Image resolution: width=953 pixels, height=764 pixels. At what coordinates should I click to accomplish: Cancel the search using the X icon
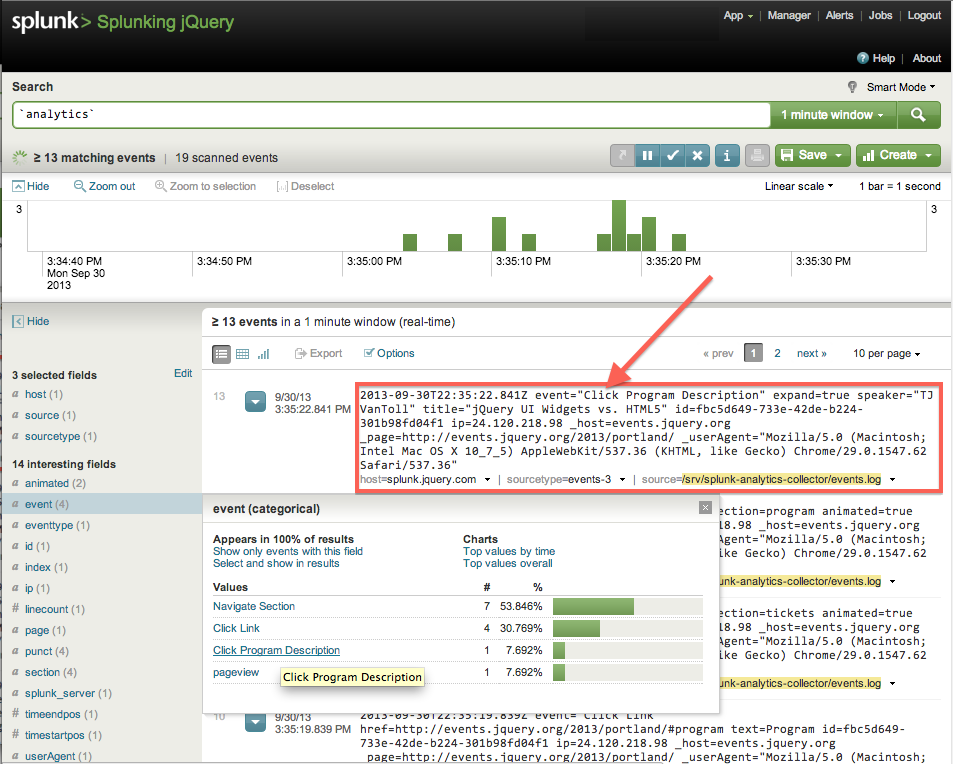697,156
